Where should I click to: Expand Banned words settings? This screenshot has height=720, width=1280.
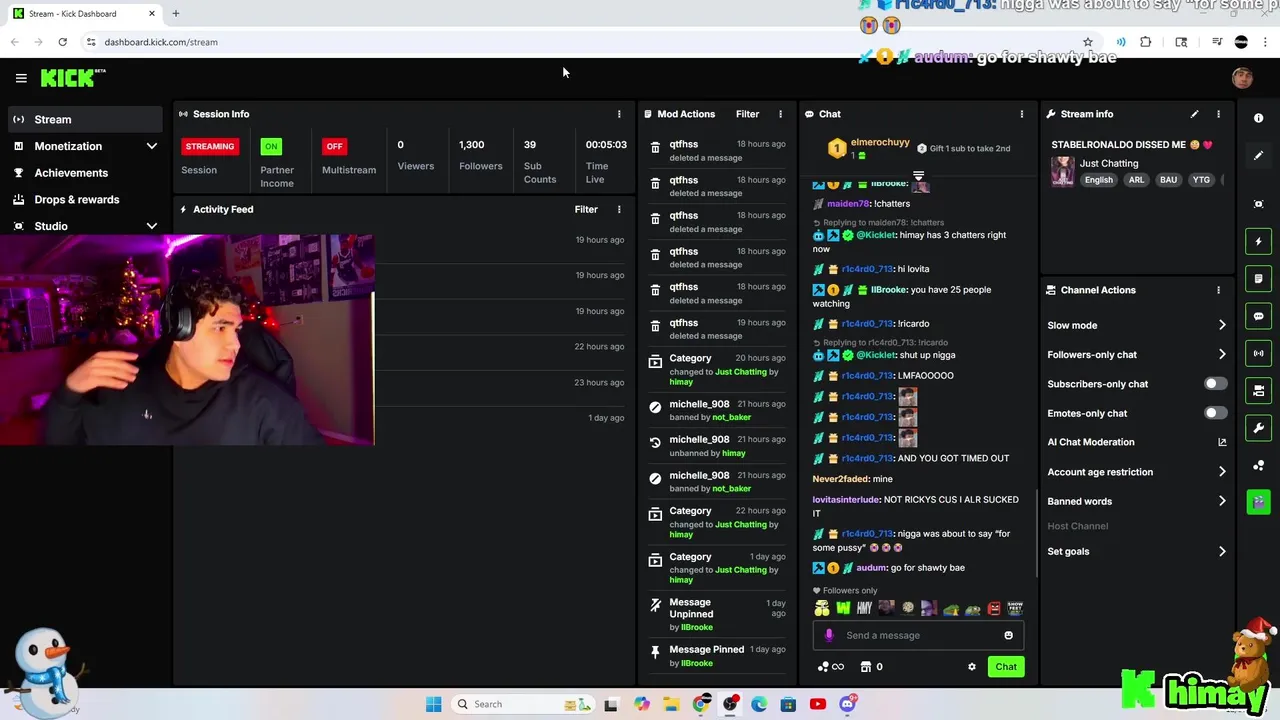coord(1136,501)
